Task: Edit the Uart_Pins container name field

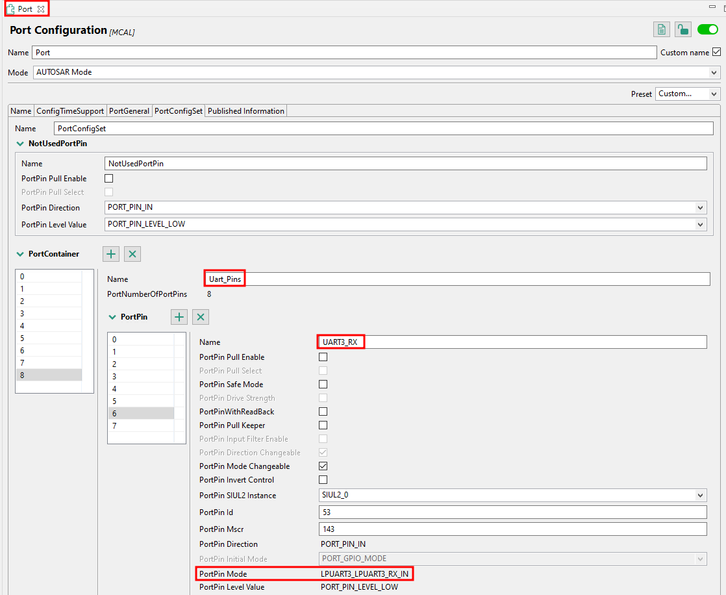Action: [x=457, y=279]
